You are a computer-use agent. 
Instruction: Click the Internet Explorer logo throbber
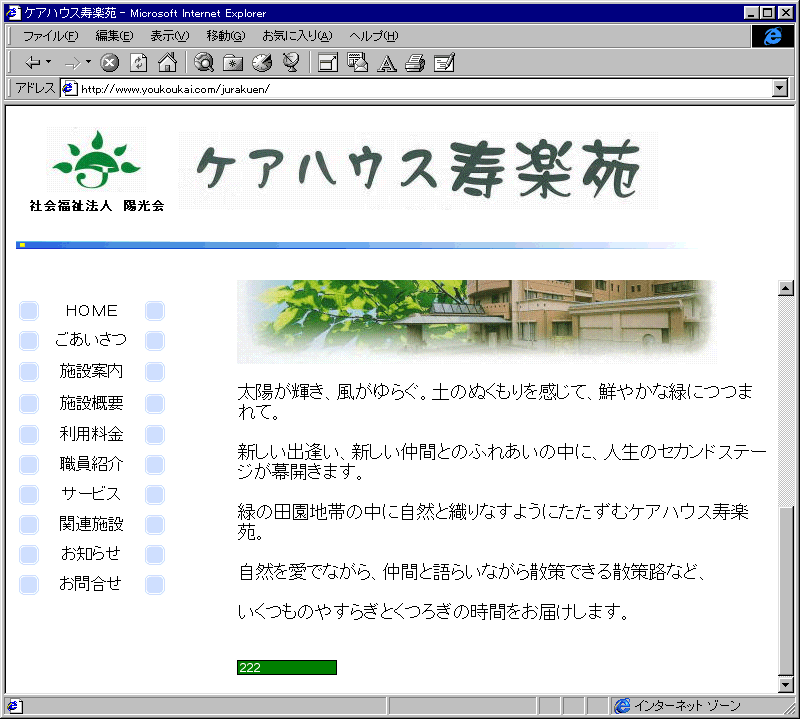[x=773, y=36]
